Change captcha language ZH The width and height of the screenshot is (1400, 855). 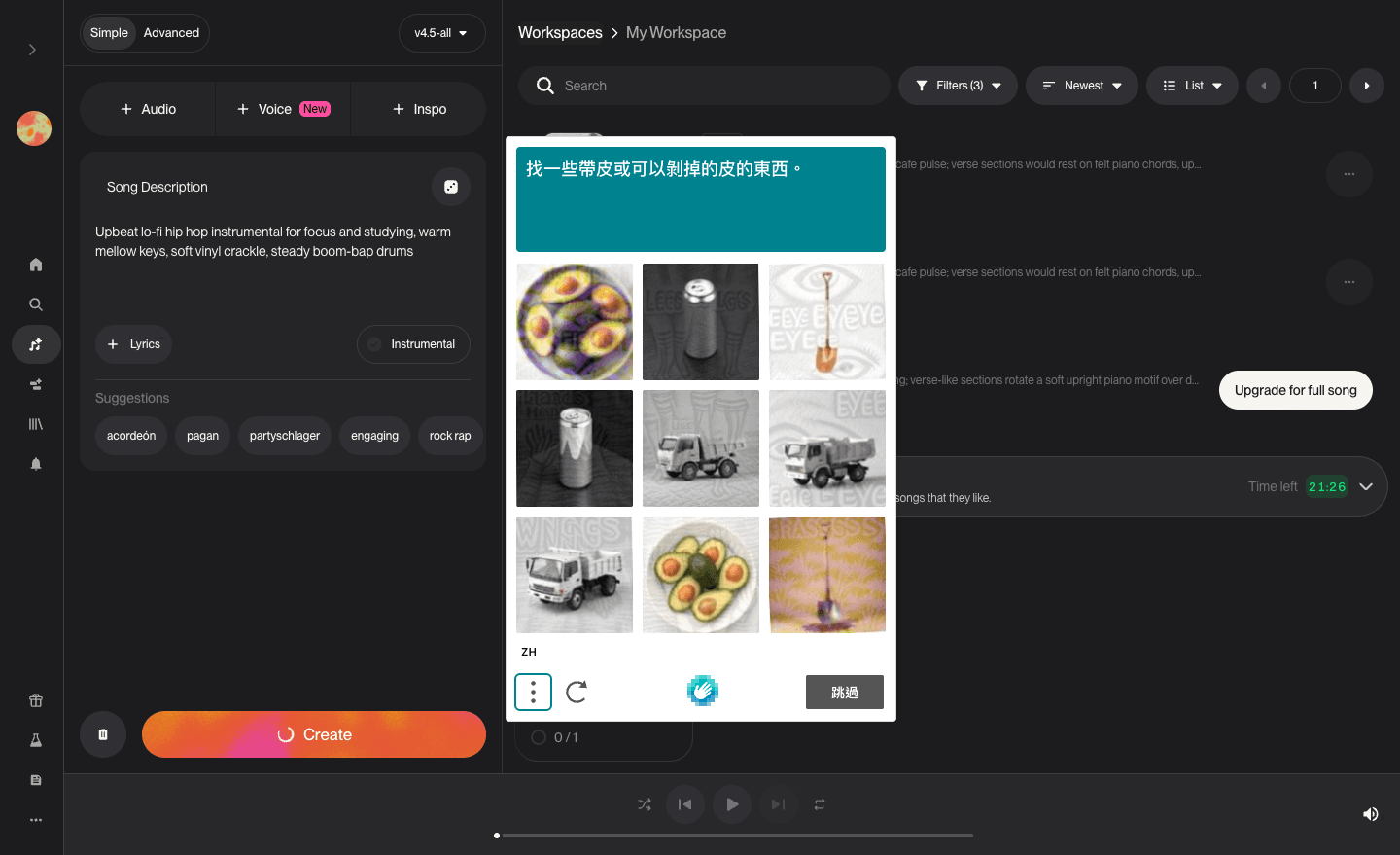pyautogui.click(x=529, y=652)
